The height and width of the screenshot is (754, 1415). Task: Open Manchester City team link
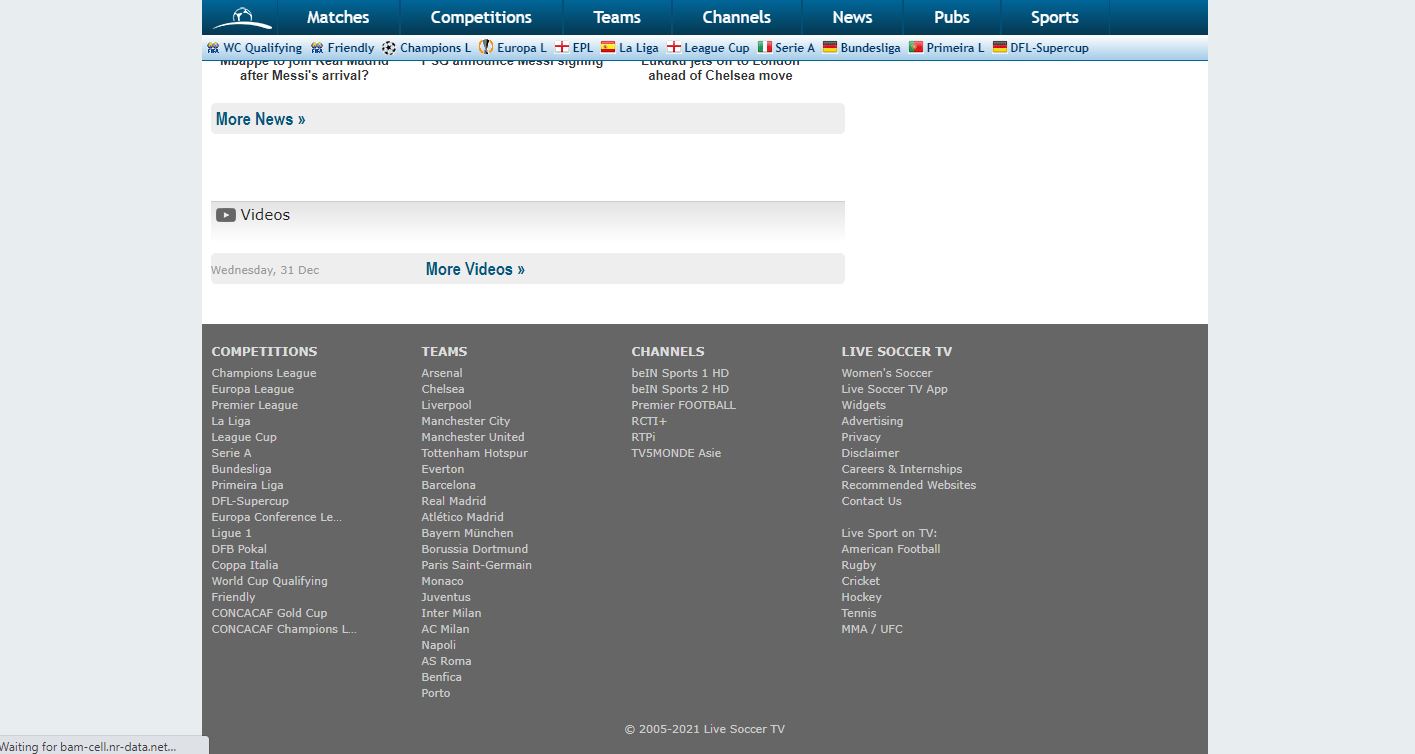(466, 421)
